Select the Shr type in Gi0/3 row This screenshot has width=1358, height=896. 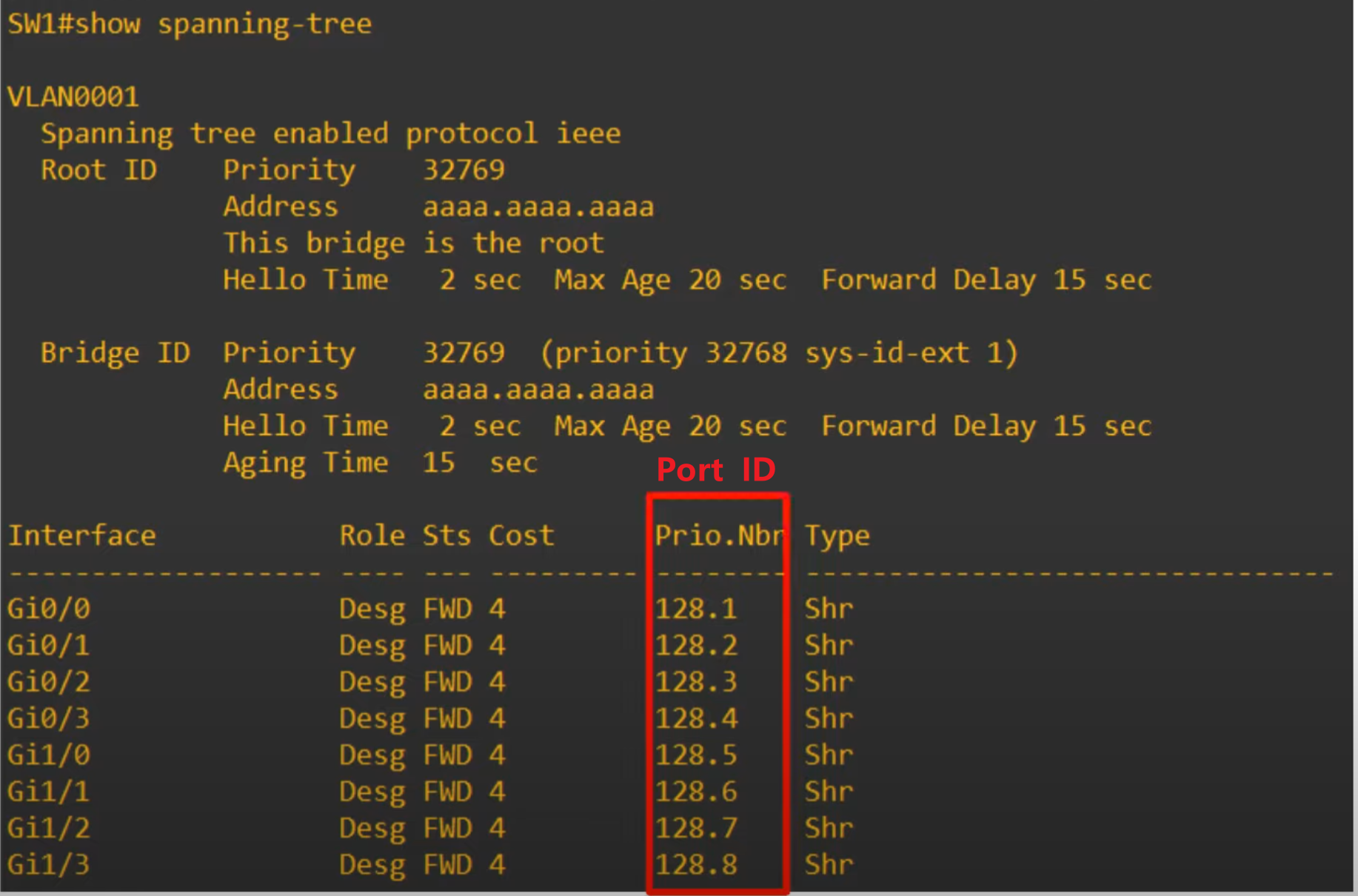pos(829,719)
